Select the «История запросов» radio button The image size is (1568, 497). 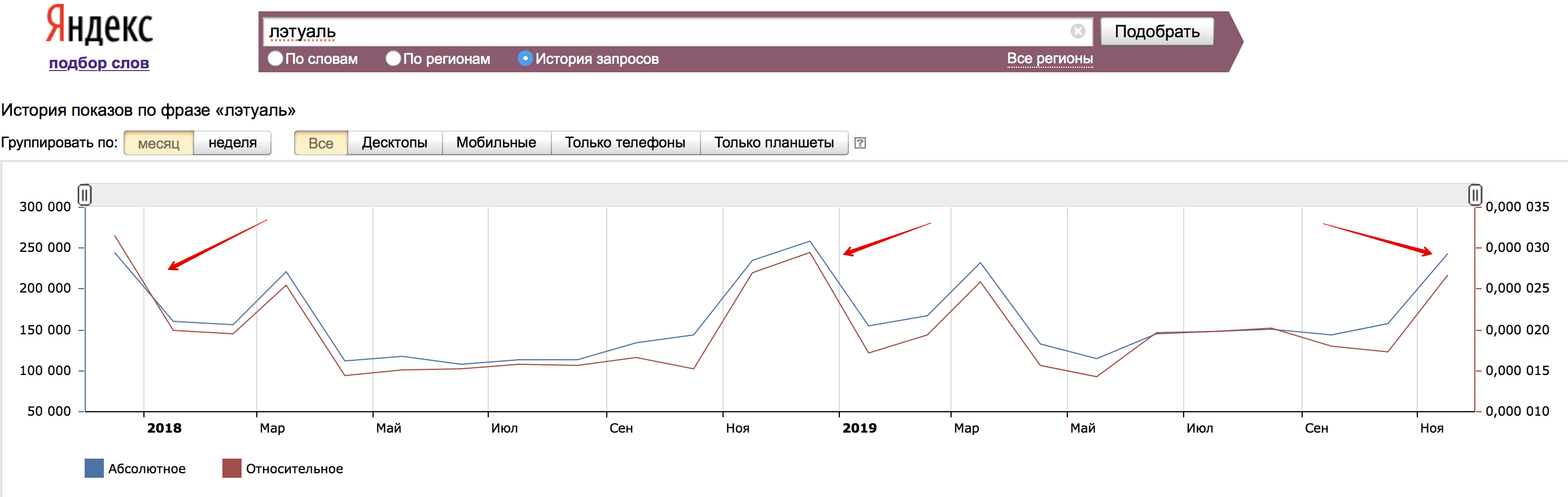[525, 59]
